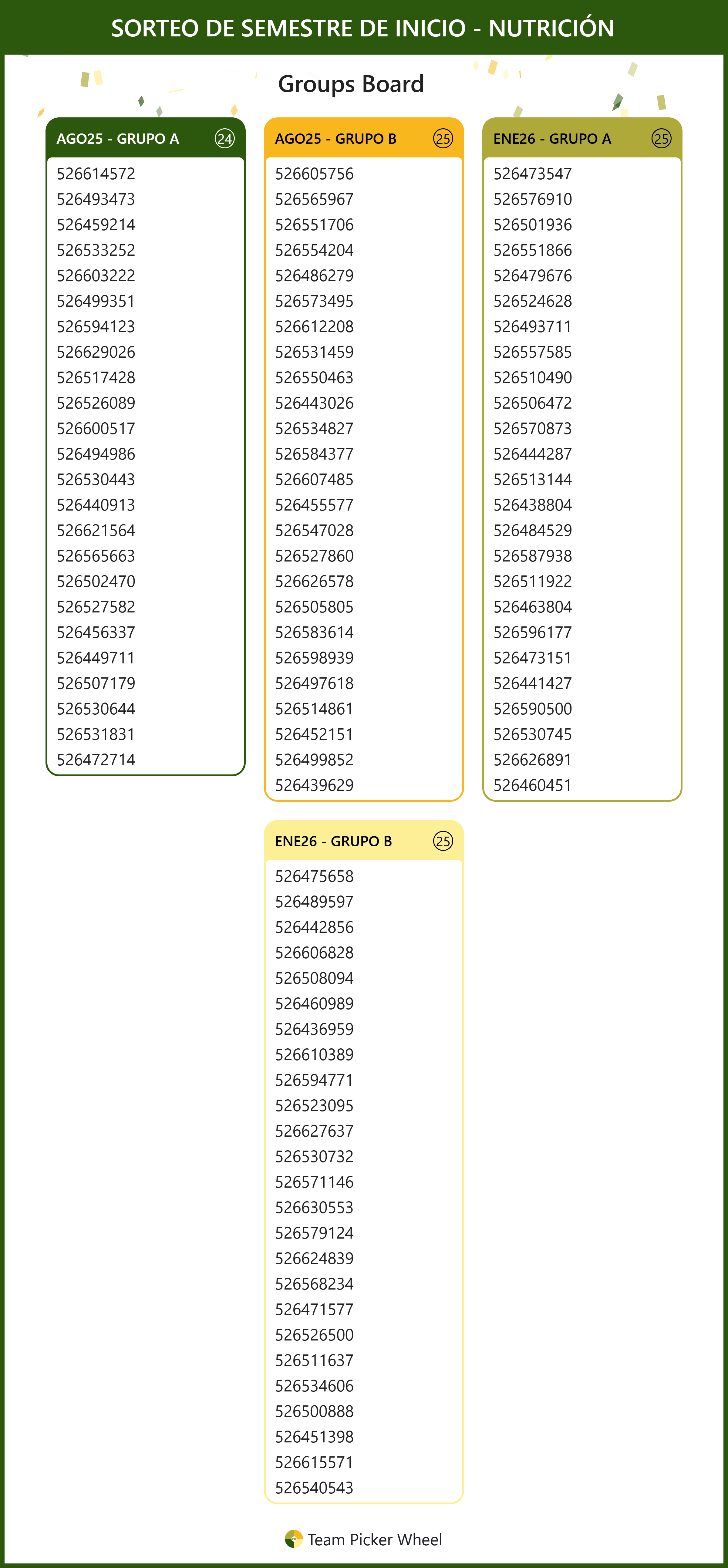
Task: Select entry 526514861
Action: pos(315,709)
